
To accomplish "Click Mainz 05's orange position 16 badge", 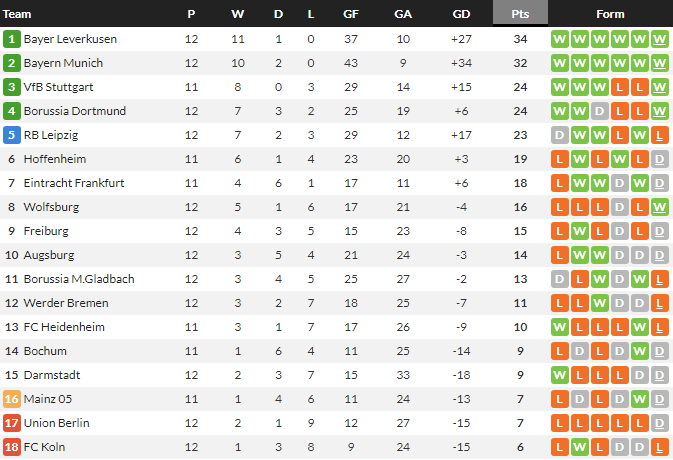I will click(x=12, y=399).
